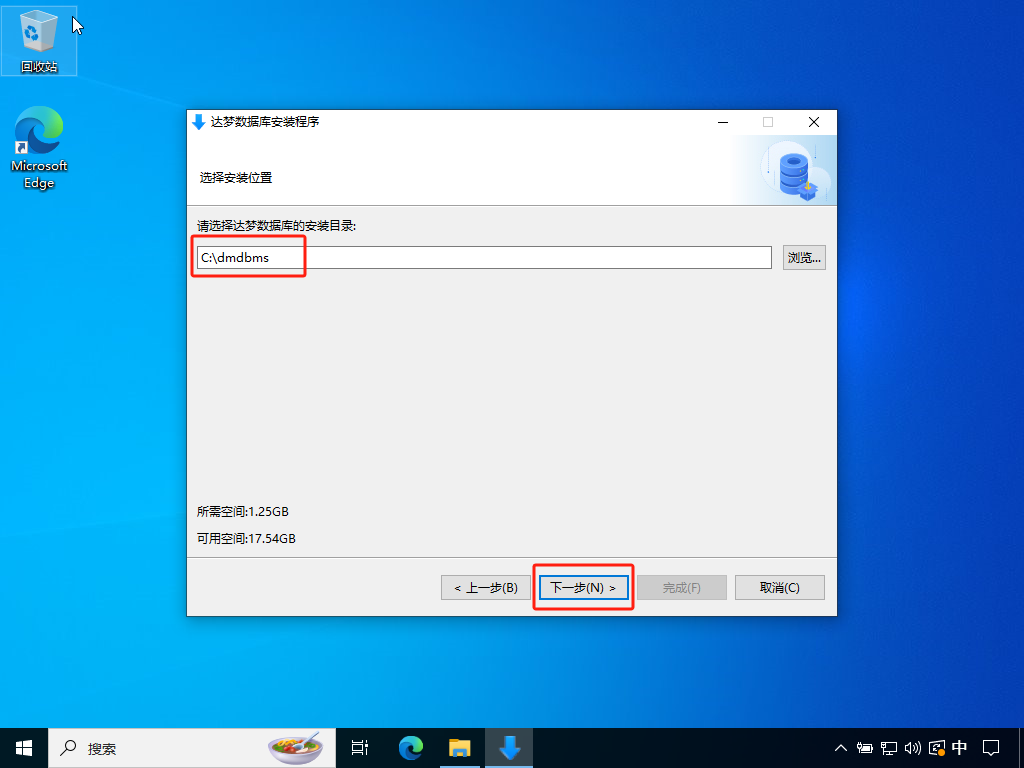Click the 可用空间:17.54GB text
Screen dimensions: 1024x768
click(x=246, y=539)
